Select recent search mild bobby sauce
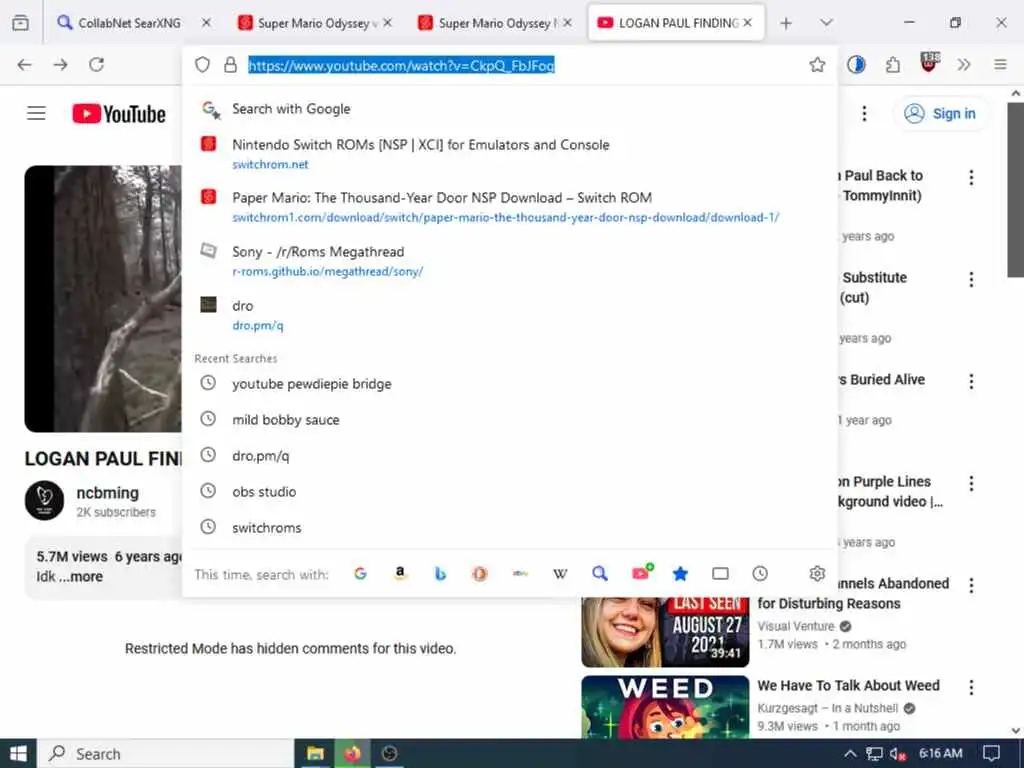 pos(509,419)
